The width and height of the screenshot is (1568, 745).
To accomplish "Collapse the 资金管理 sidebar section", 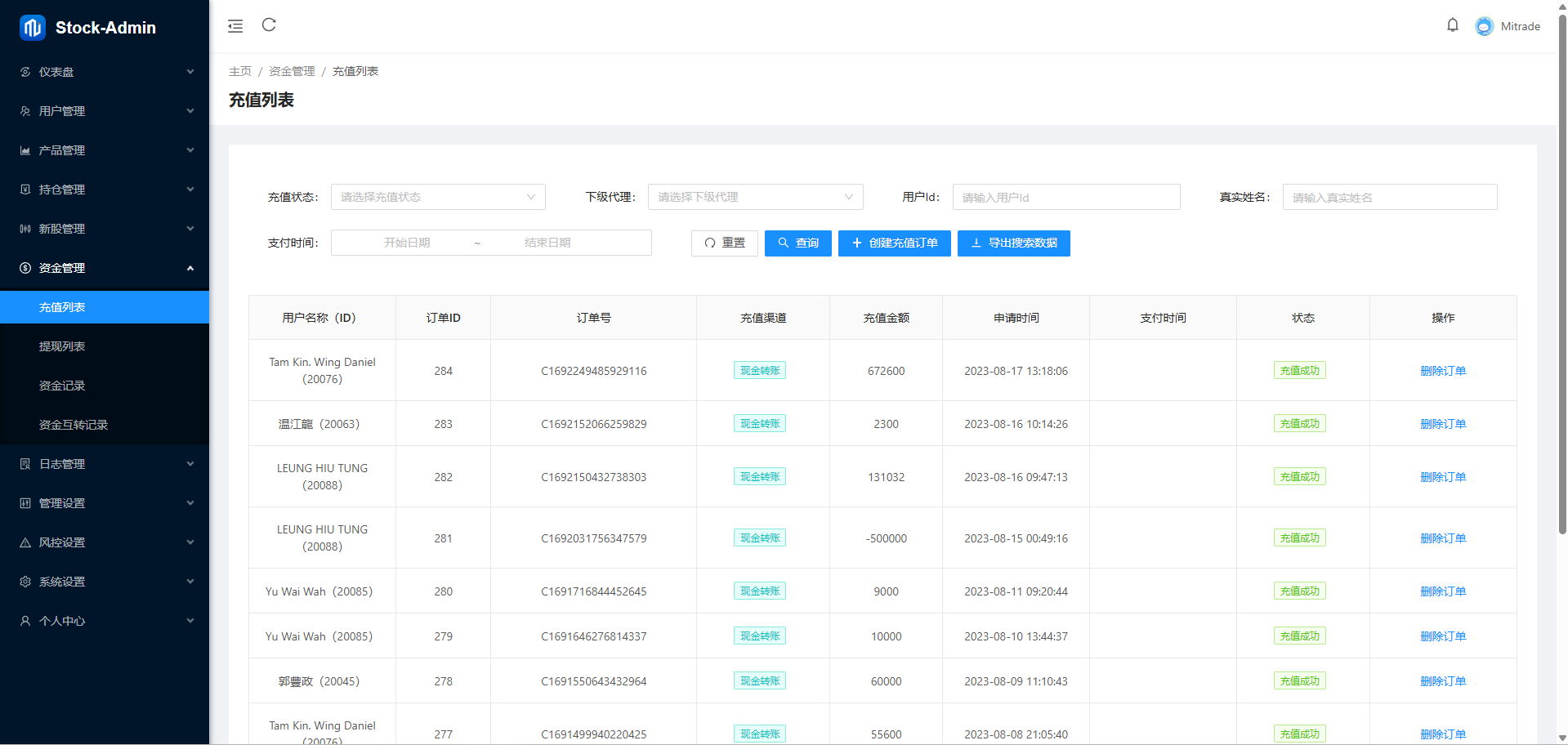I will tap(105, 268).
